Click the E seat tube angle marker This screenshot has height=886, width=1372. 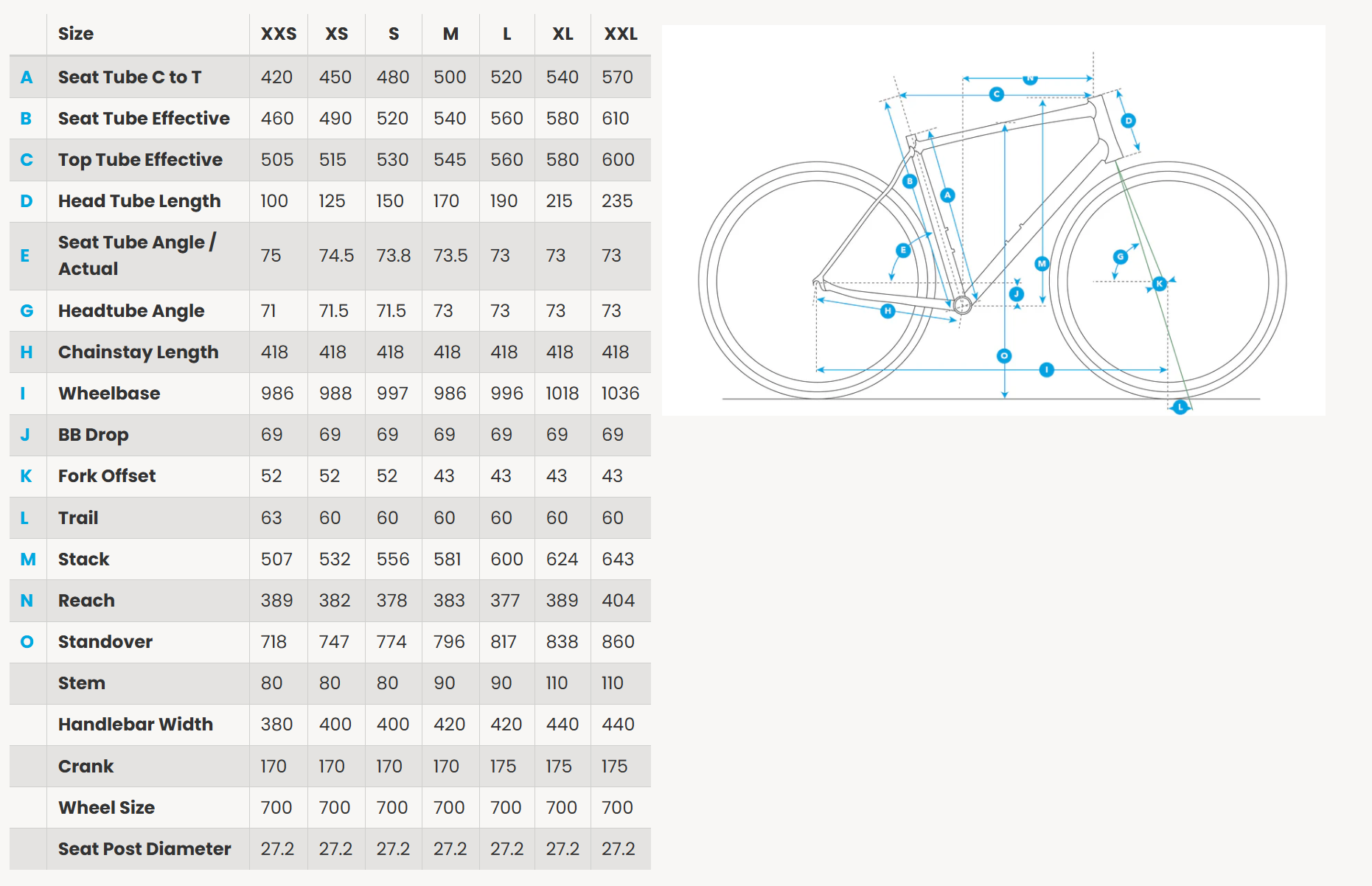coord(902,251)
